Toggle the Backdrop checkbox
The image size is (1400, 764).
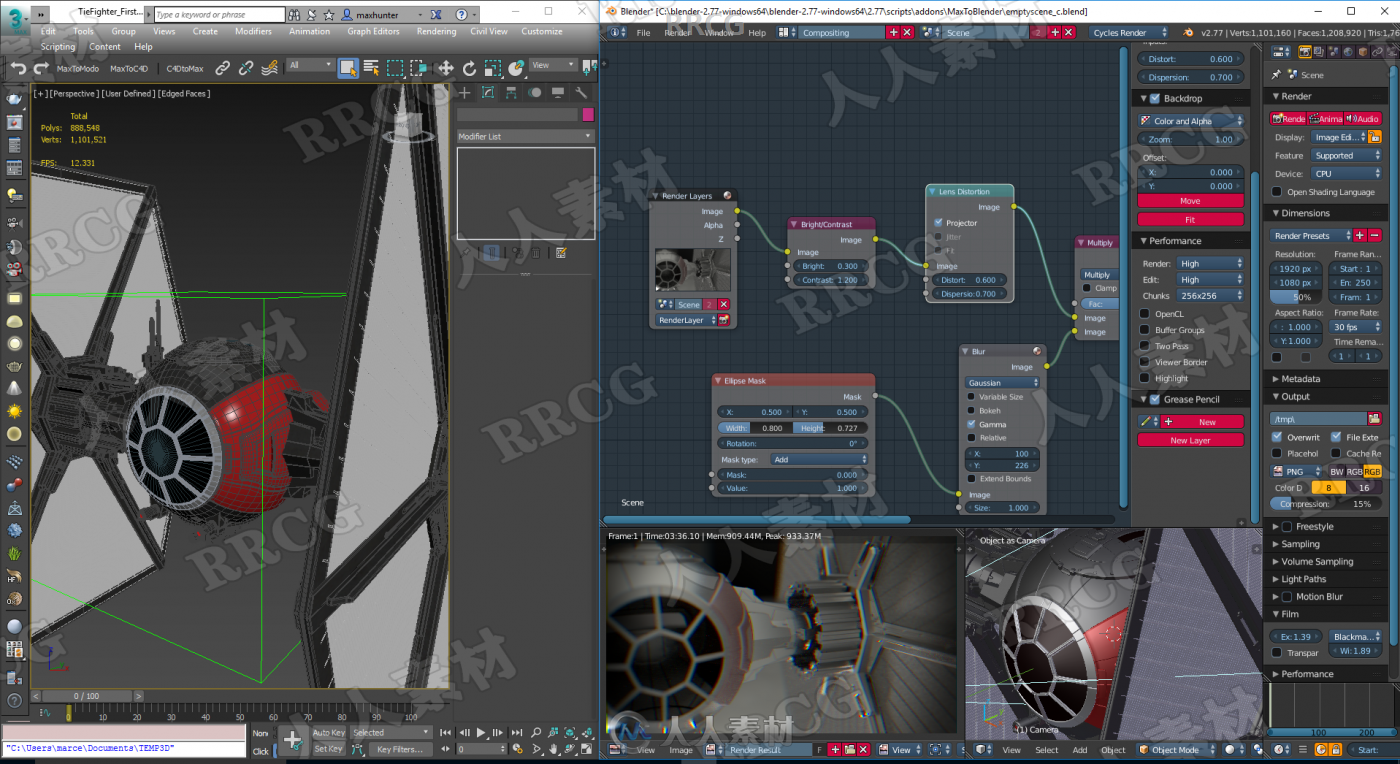(1155, 98)
